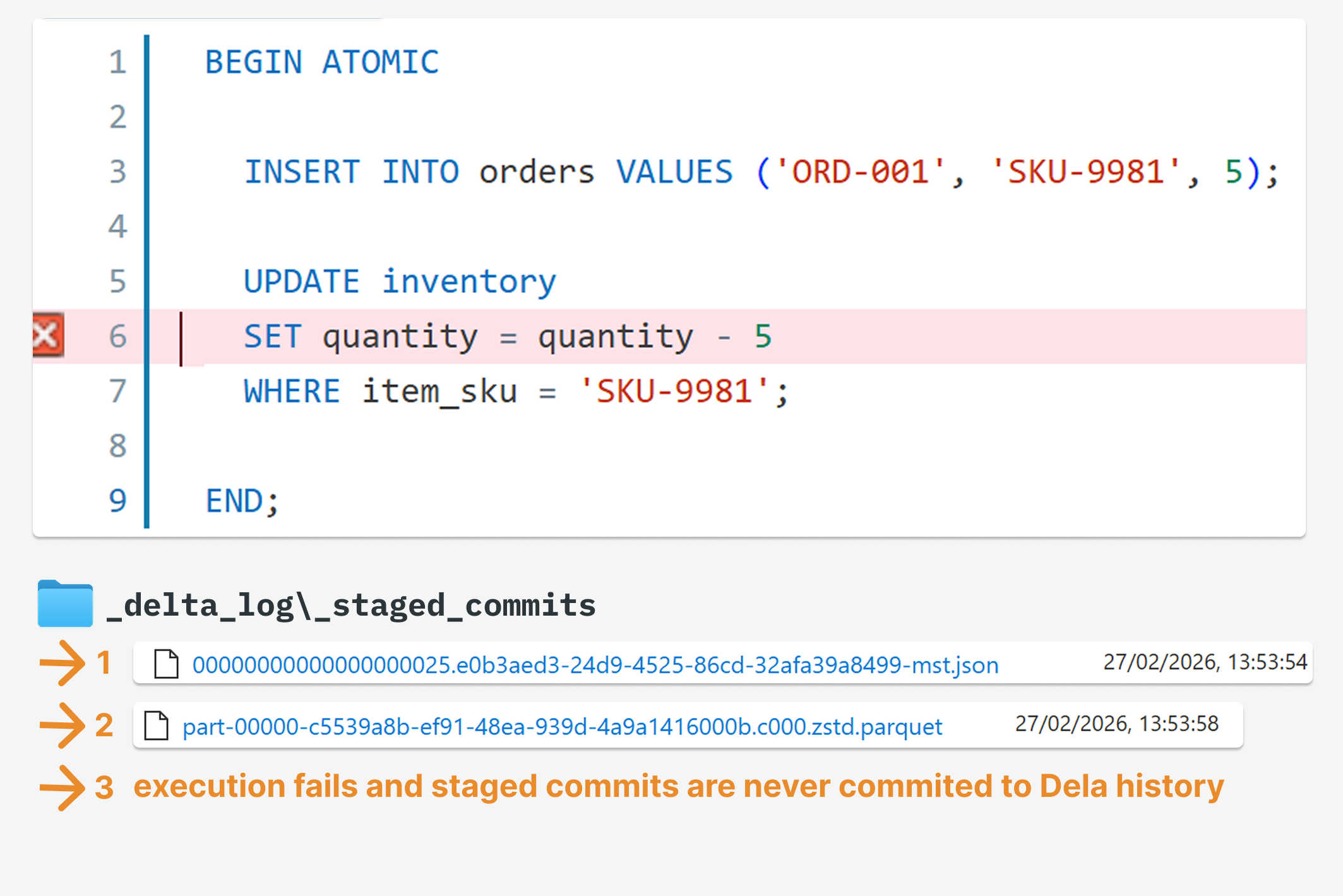Click the blue _delta_log folder icon
The image size is (1343, 896).
click(65, 604)
